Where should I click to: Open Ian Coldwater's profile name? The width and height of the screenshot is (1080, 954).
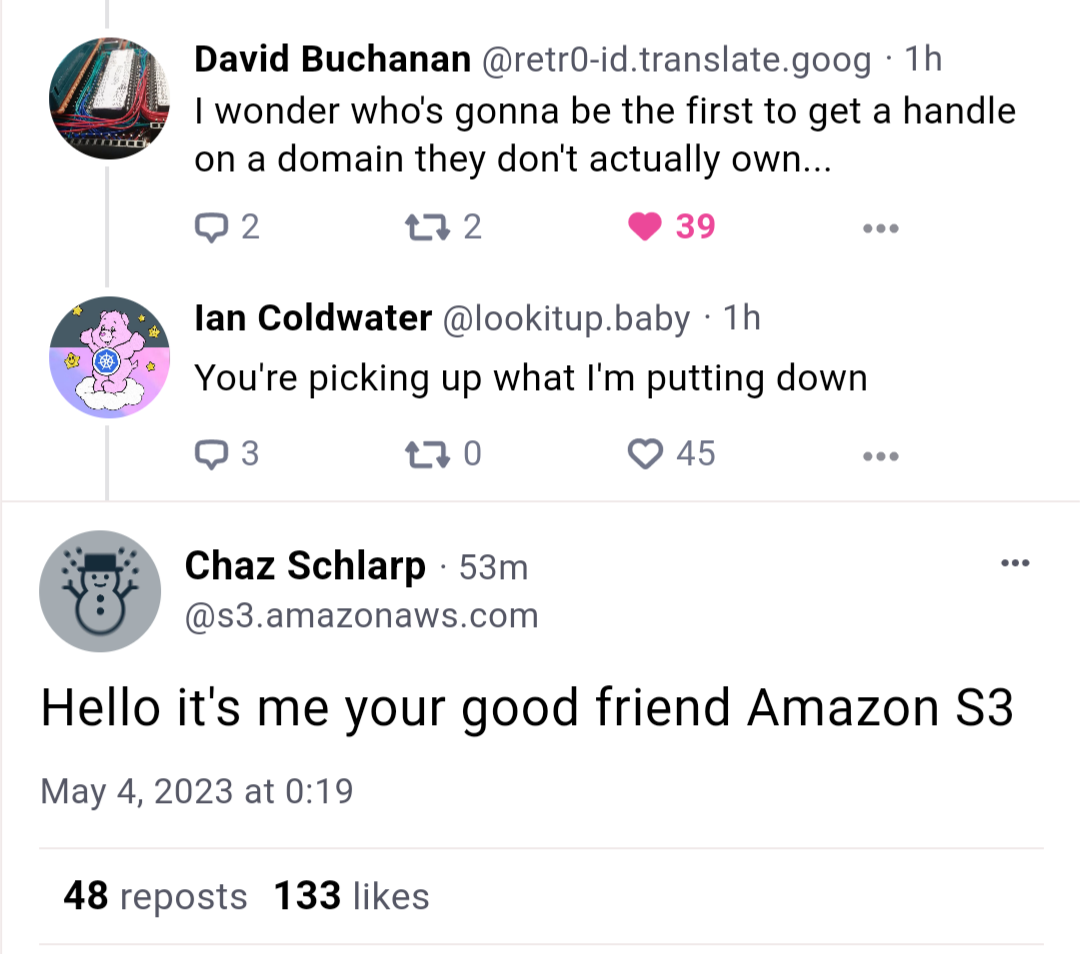pyautogui.click(x=312, y=318)
